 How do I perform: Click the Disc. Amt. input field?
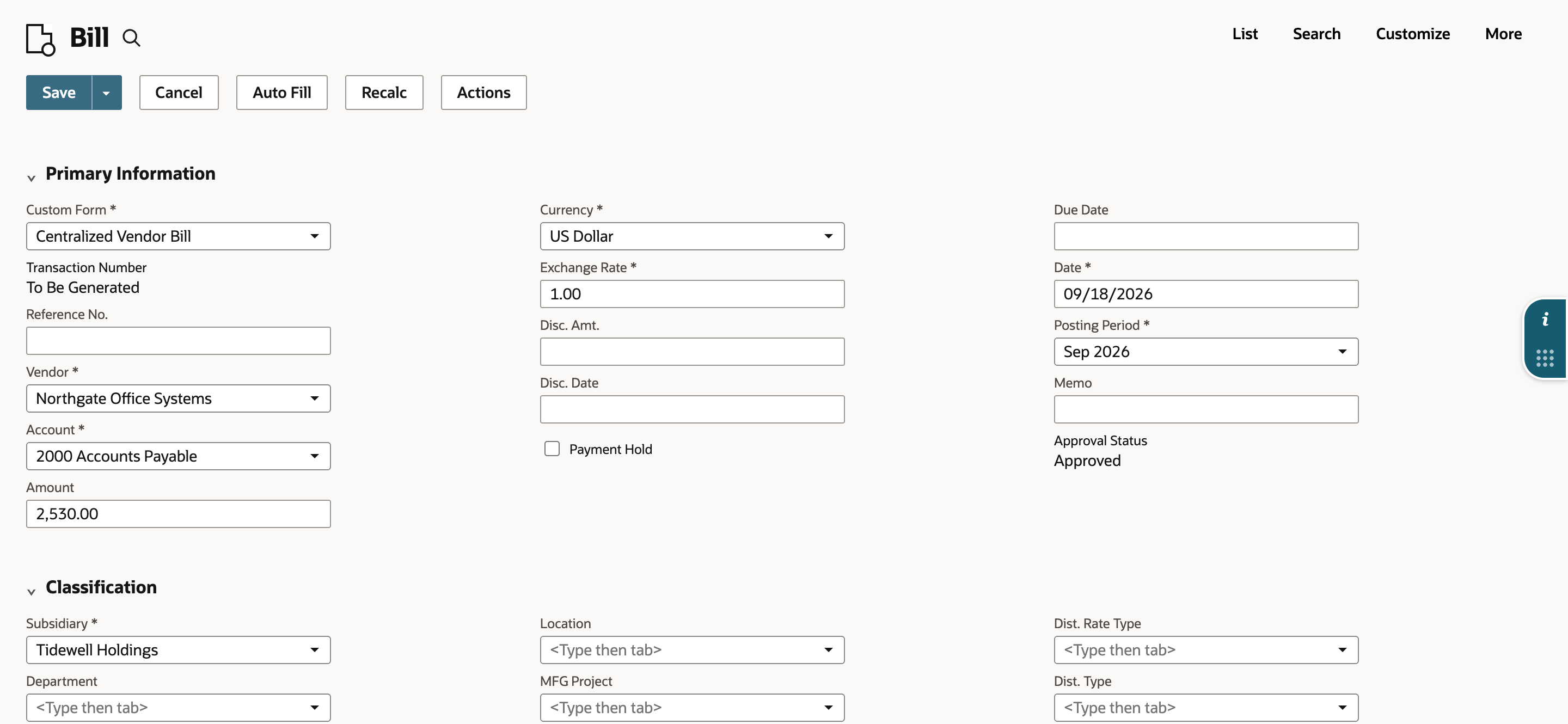click(692, 352)
